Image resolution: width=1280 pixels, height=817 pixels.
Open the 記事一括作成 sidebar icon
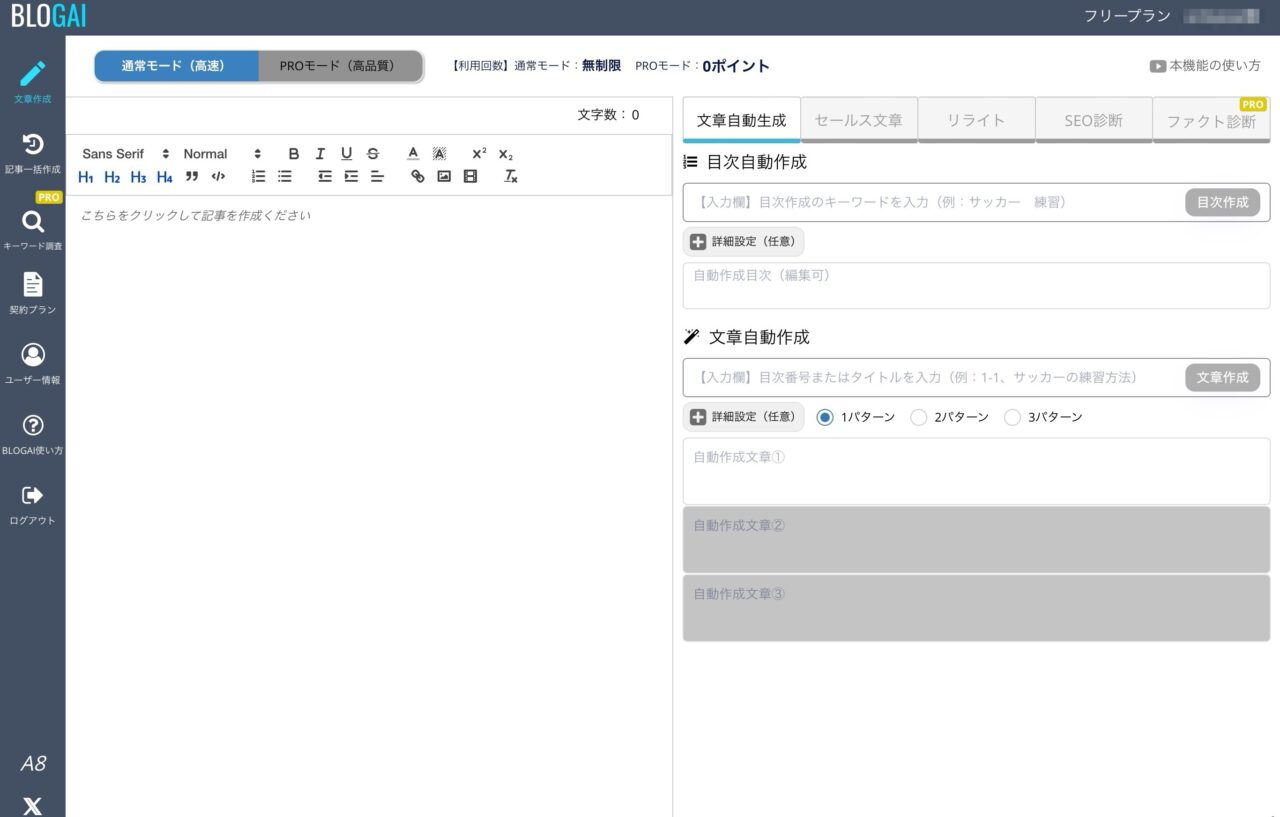click(33, 152)
